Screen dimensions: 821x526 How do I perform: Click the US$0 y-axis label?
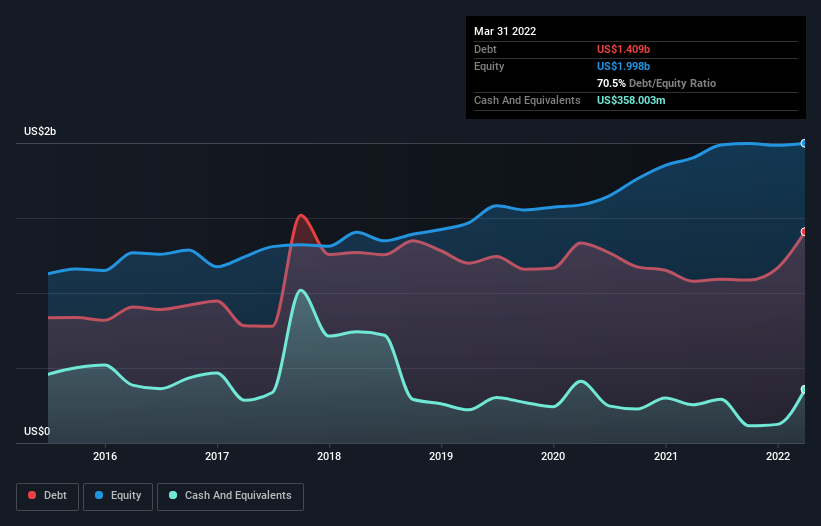tap(37, 431)
